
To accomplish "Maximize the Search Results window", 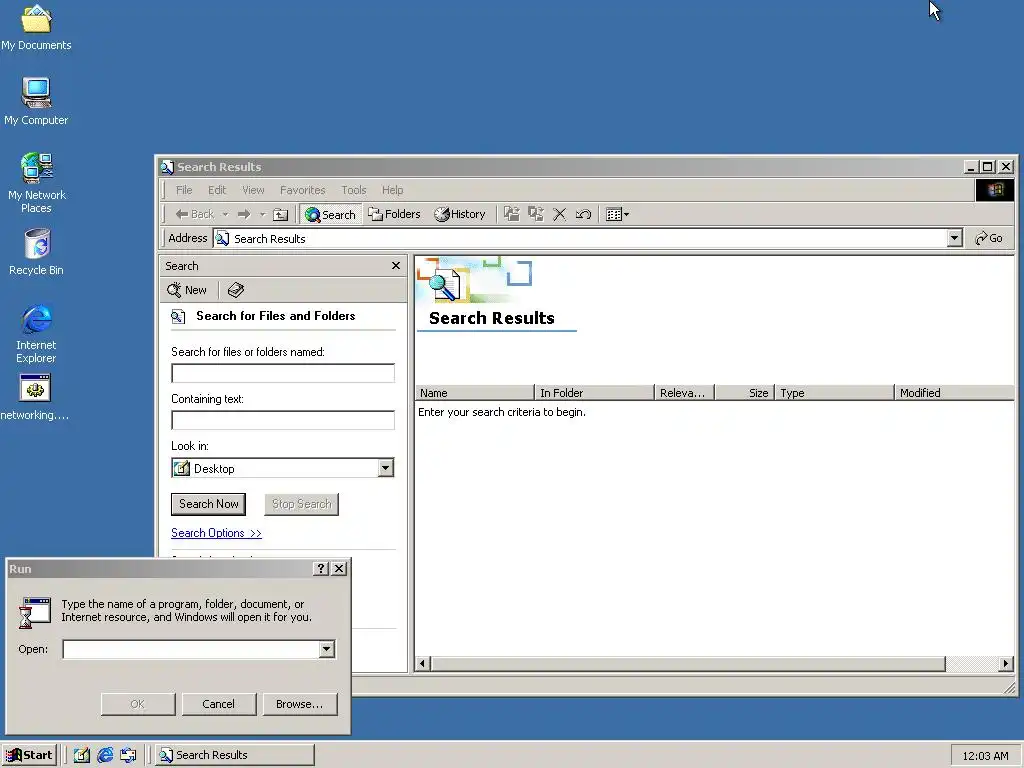I will pyautogui.click(x=987, y=167).
